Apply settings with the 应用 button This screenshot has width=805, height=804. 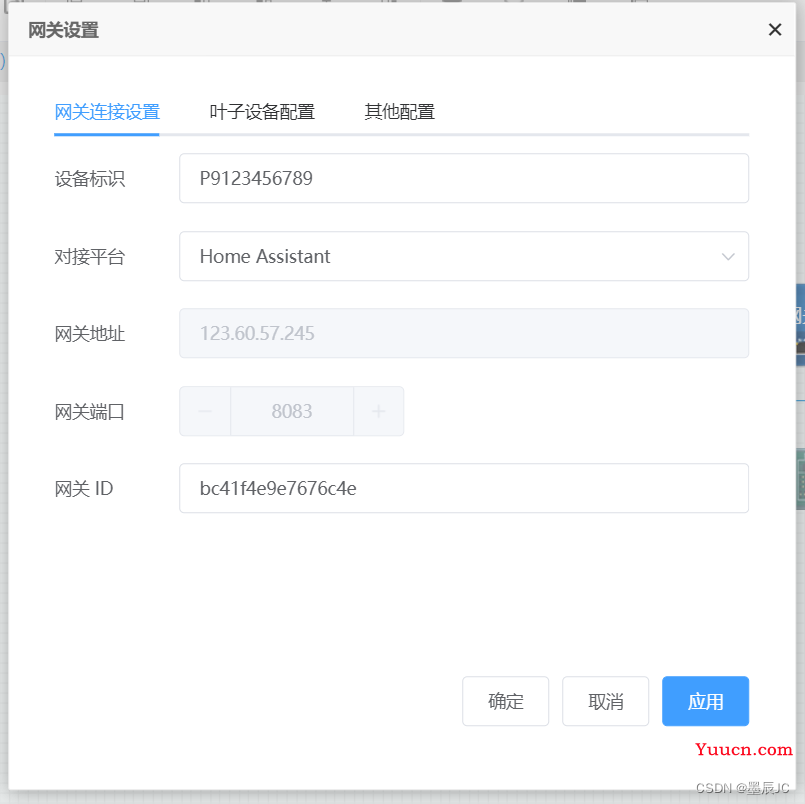[x=705, y=701]
